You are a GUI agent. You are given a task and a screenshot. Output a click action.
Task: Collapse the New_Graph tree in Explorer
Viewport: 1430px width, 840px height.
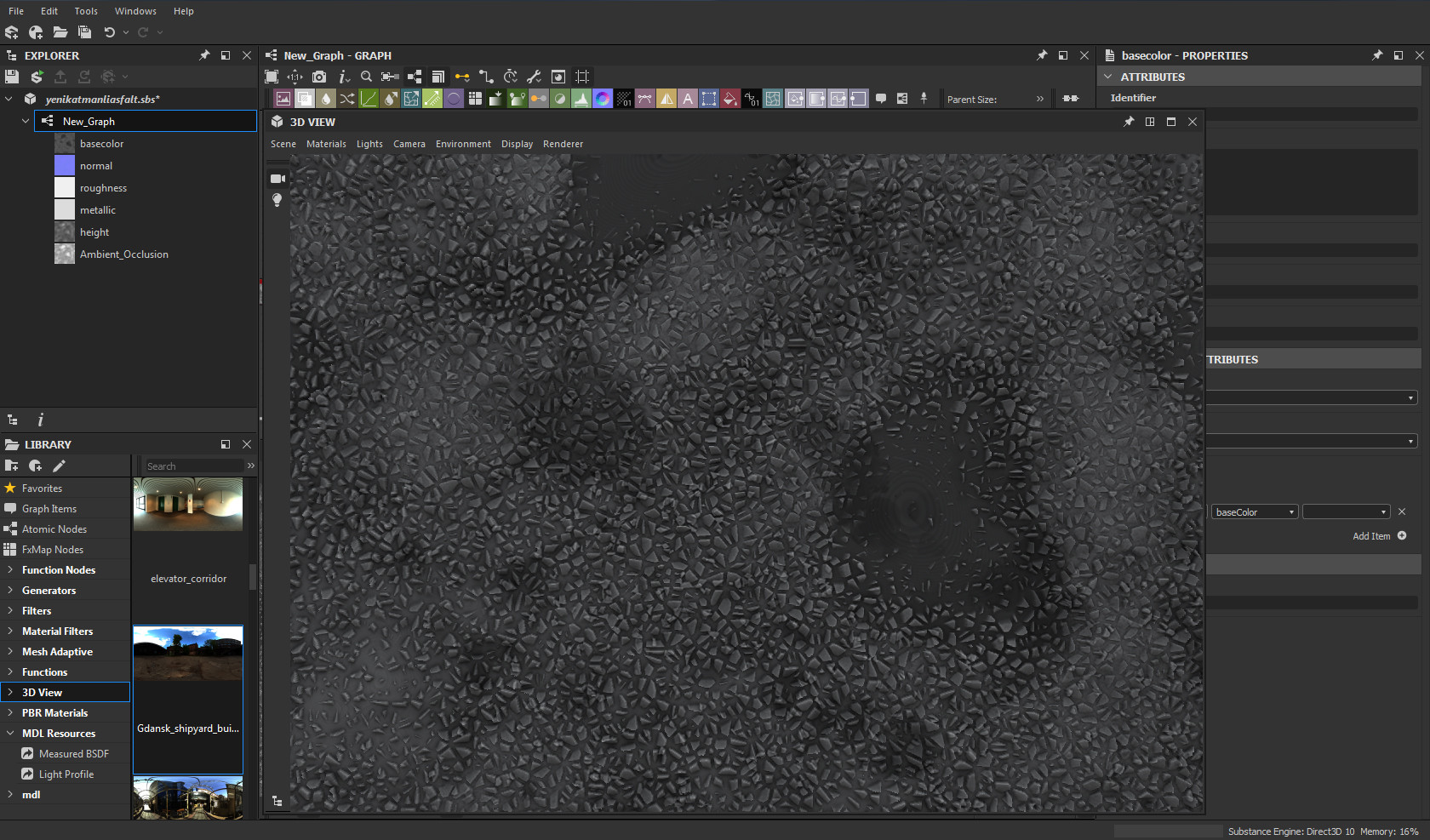pyautogui.click(x=25, y=121)
